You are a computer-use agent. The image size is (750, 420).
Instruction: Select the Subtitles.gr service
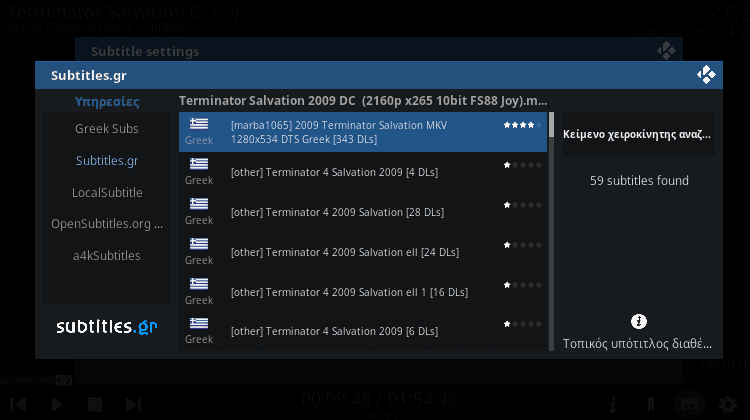(x=107, y=160)
